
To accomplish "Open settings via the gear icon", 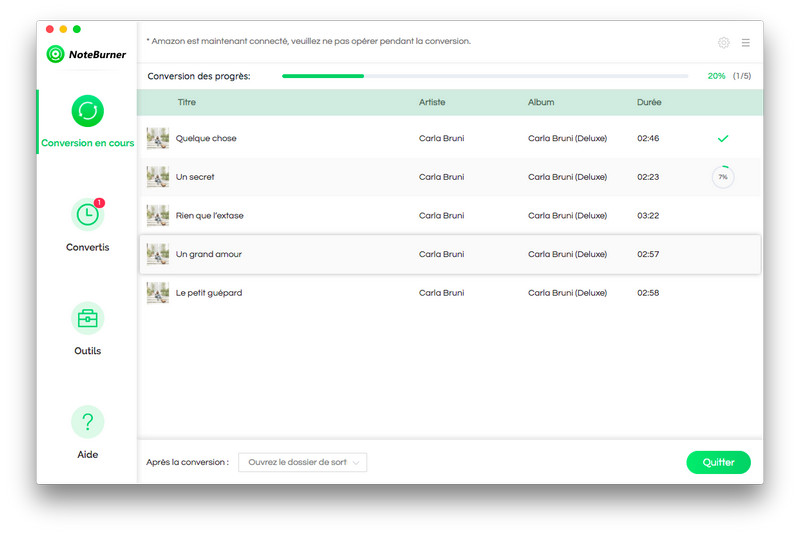I will (723, 42).
